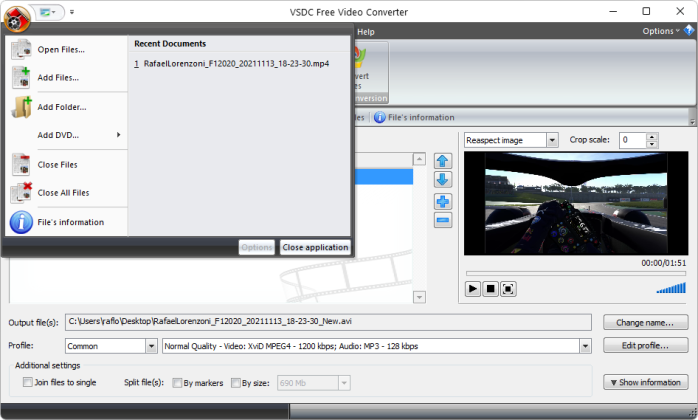698x420 pixels.
Task: Decrease Crop scale value
Action: point(652,143)
